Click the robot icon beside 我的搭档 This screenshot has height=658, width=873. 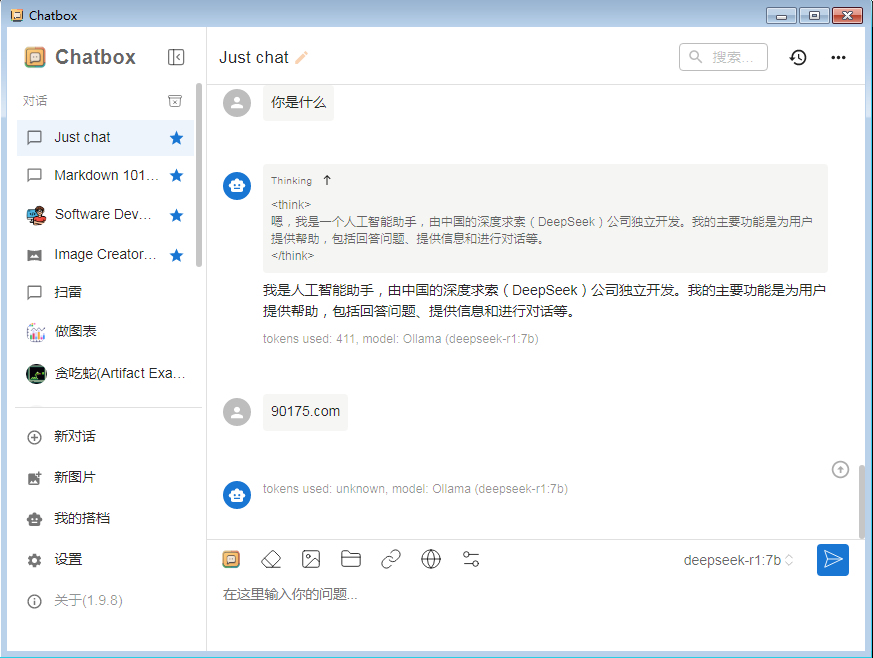35,519
